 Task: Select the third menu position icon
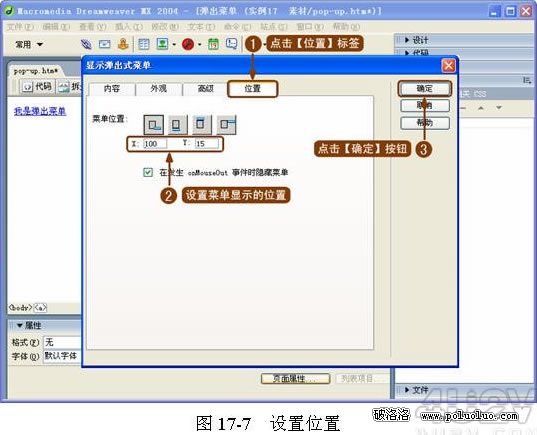coord(202,124)
